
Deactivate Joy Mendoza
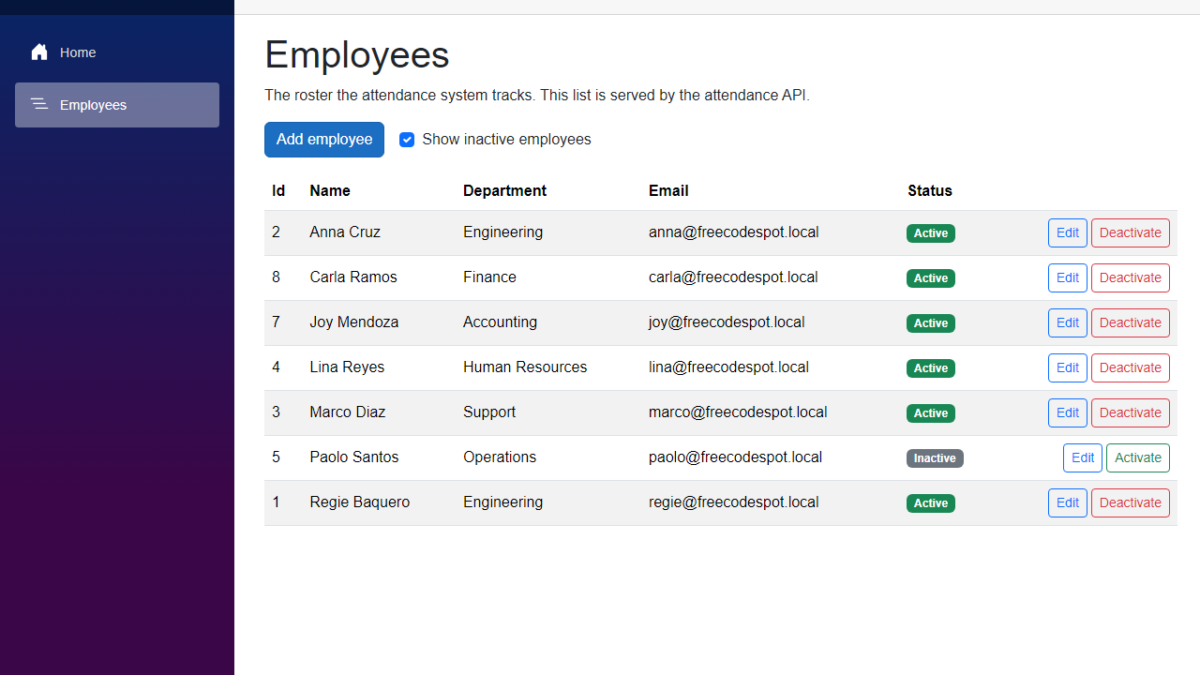point(1130,323)
